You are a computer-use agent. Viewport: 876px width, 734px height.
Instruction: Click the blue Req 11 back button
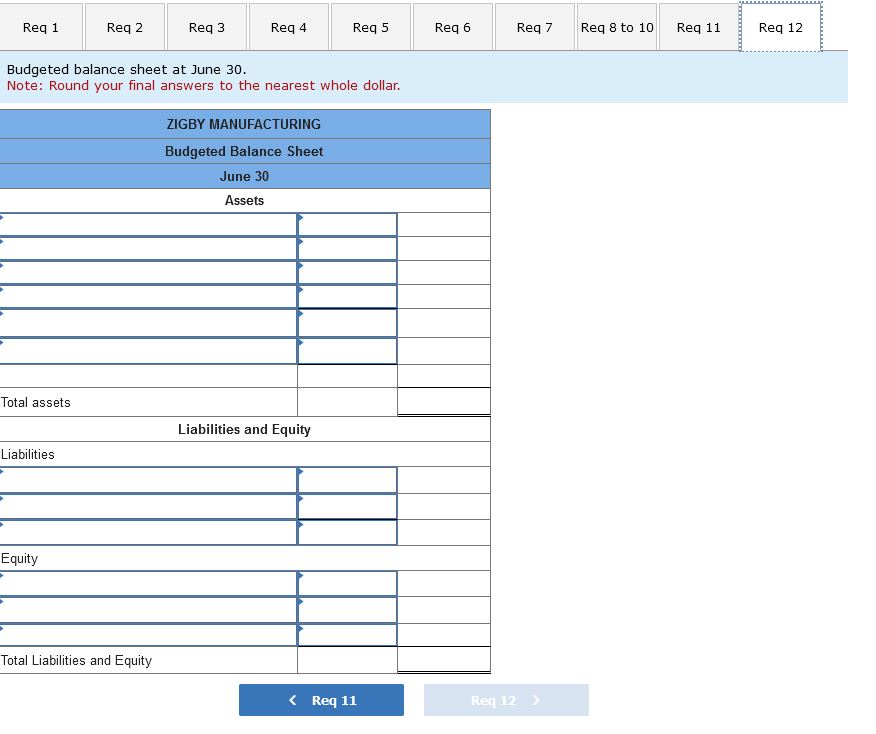pos(321,700)
